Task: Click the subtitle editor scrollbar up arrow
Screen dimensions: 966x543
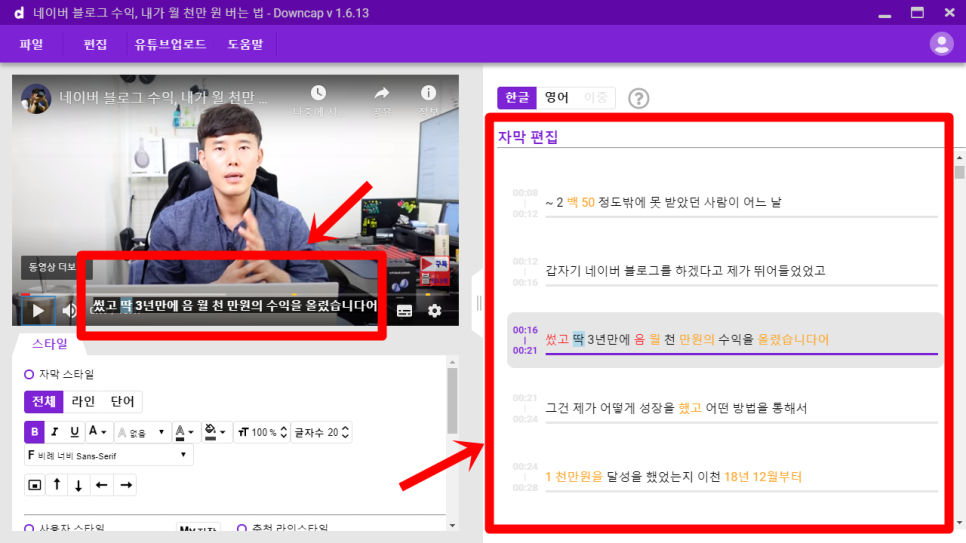Action: tap(959, 158)
